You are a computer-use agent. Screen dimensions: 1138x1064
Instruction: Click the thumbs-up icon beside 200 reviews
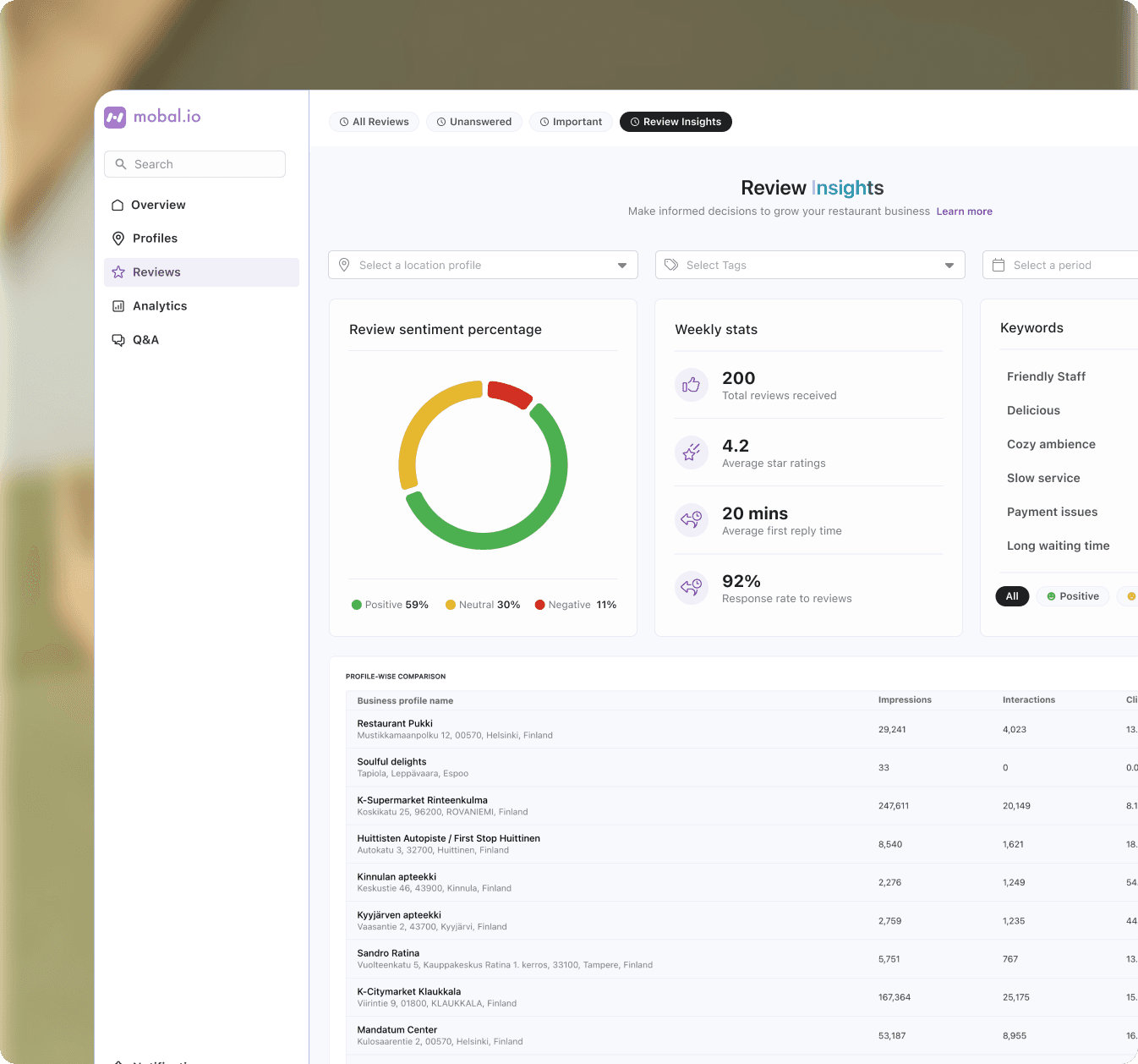pyautogui.click(x=692, y=385)
